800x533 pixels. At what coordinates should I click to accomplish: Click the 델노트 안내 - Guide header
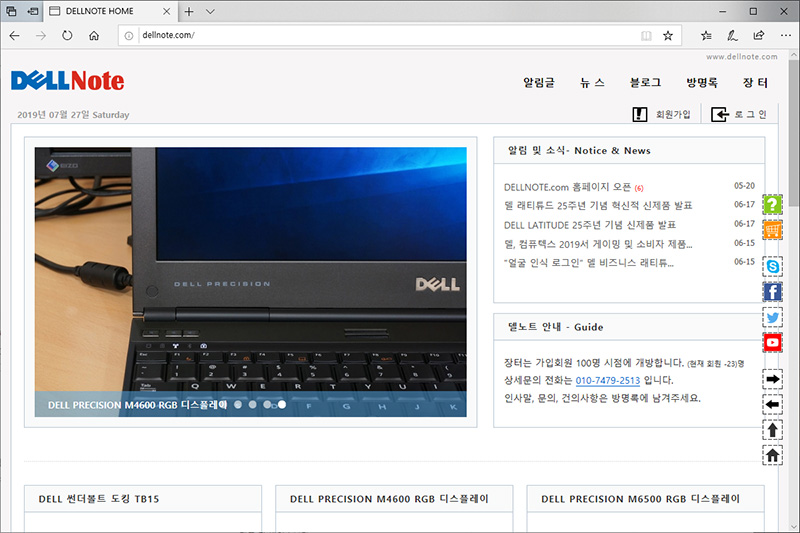[555, 327]
